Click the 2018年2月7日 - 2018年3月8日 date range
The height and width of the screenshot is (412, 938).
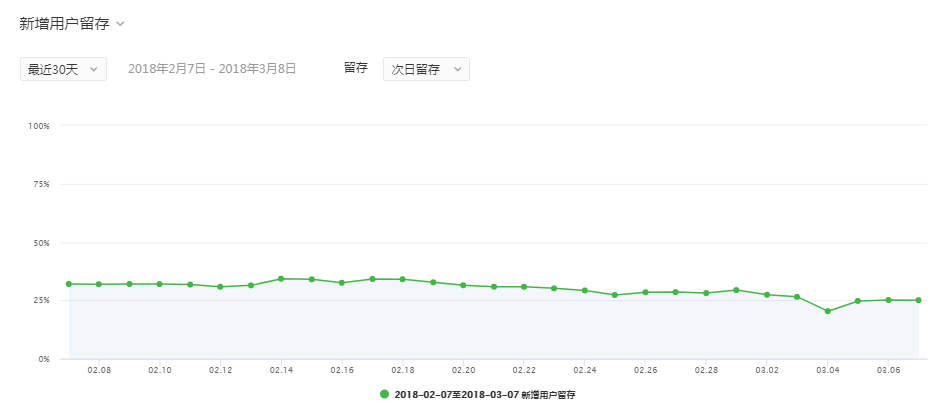click(x=212, y=69)
